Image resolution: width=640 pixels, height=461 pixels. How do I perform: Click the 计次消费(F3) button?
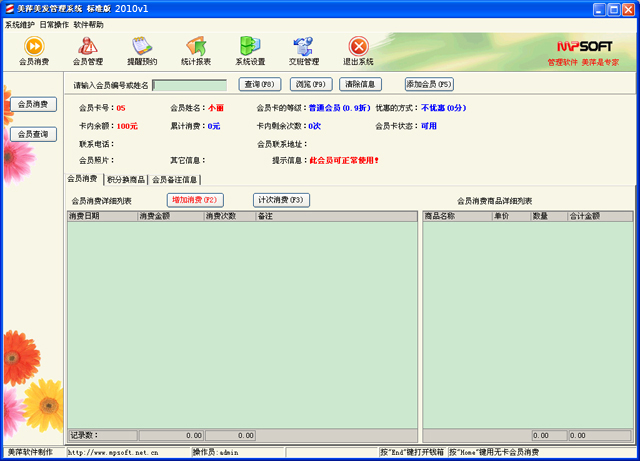pos(281,200)
